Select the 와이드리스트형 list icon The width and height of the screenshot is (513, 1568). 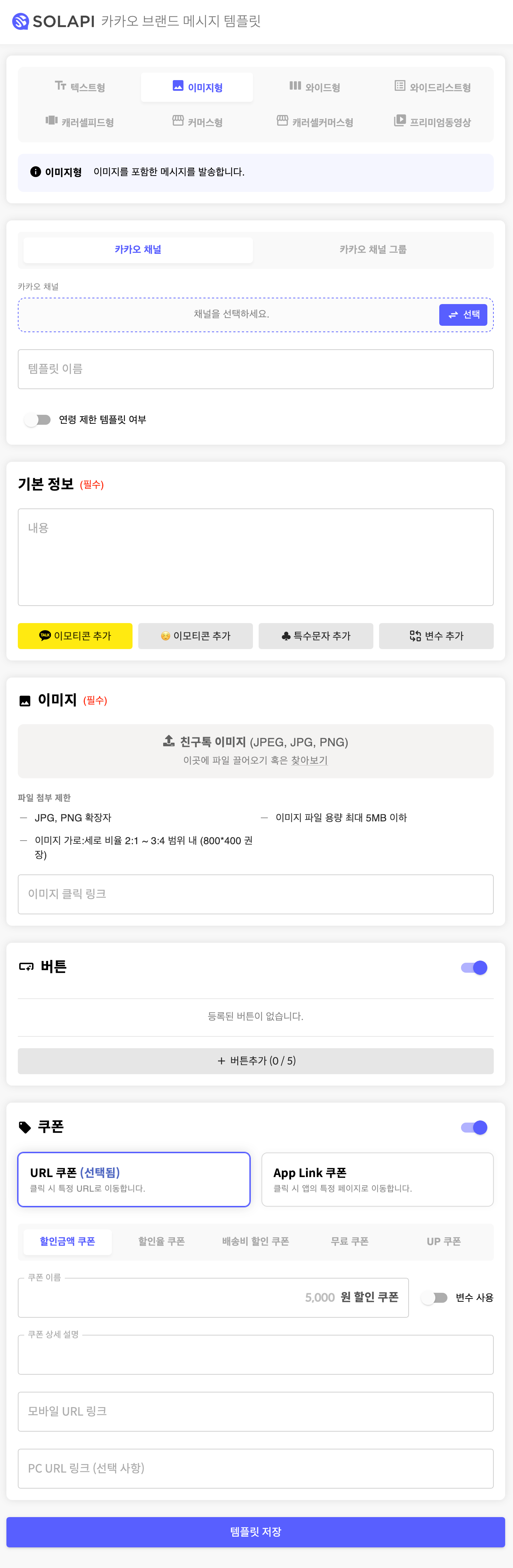400,86
